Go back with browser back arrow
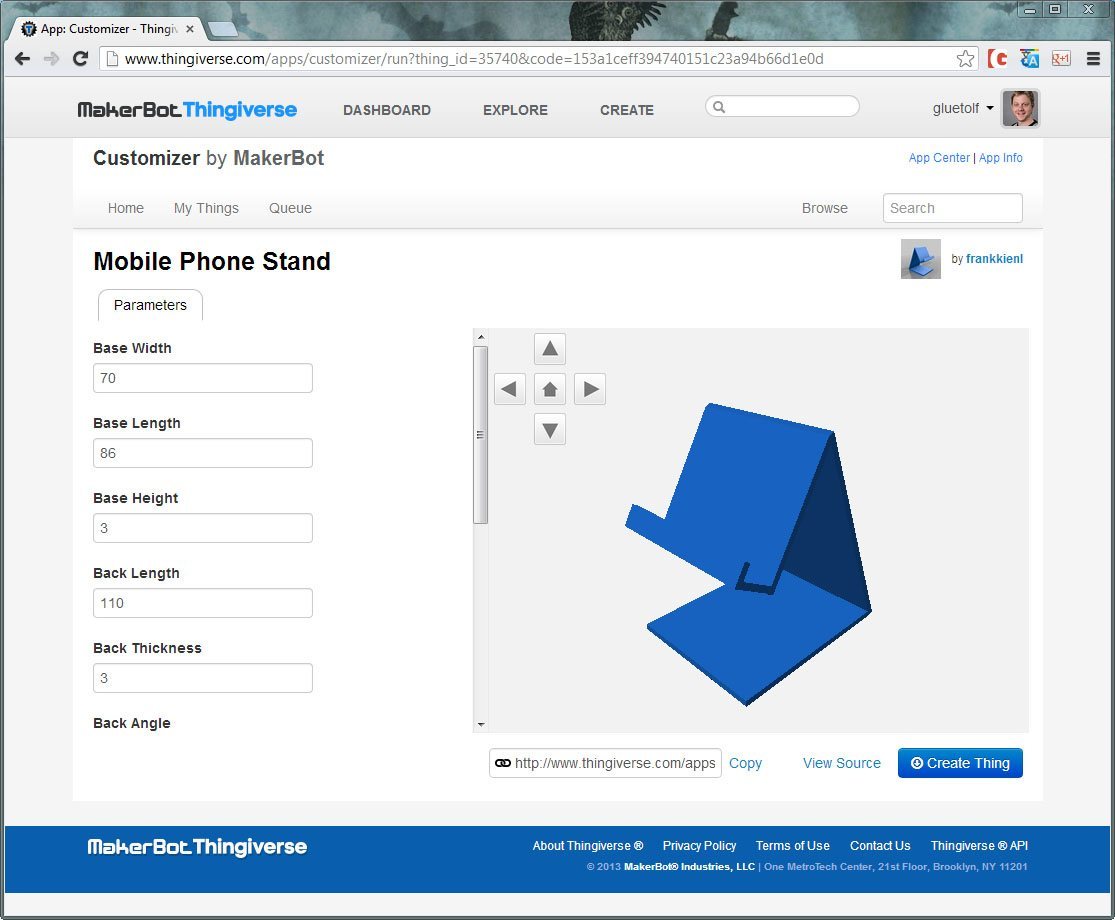 (x=22, y=59)
